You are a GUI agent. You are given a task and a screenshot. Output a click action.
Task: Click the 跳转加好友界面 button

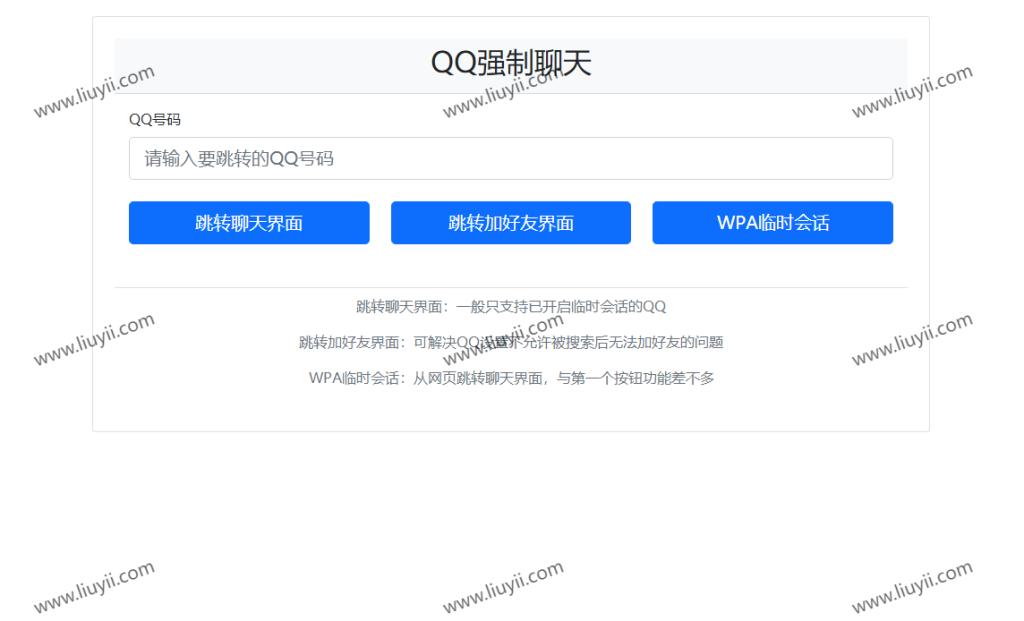pos(511,223)
